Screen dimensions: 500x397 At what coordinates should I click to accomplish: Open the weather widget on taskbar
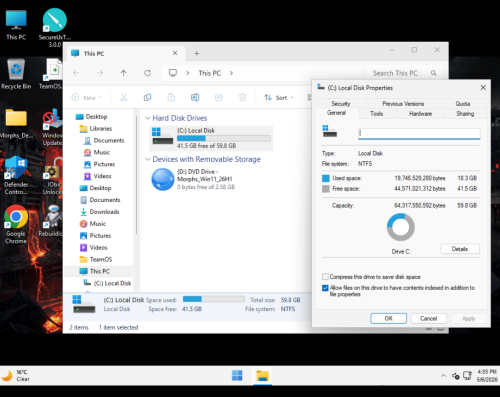[x=16, y=376]
